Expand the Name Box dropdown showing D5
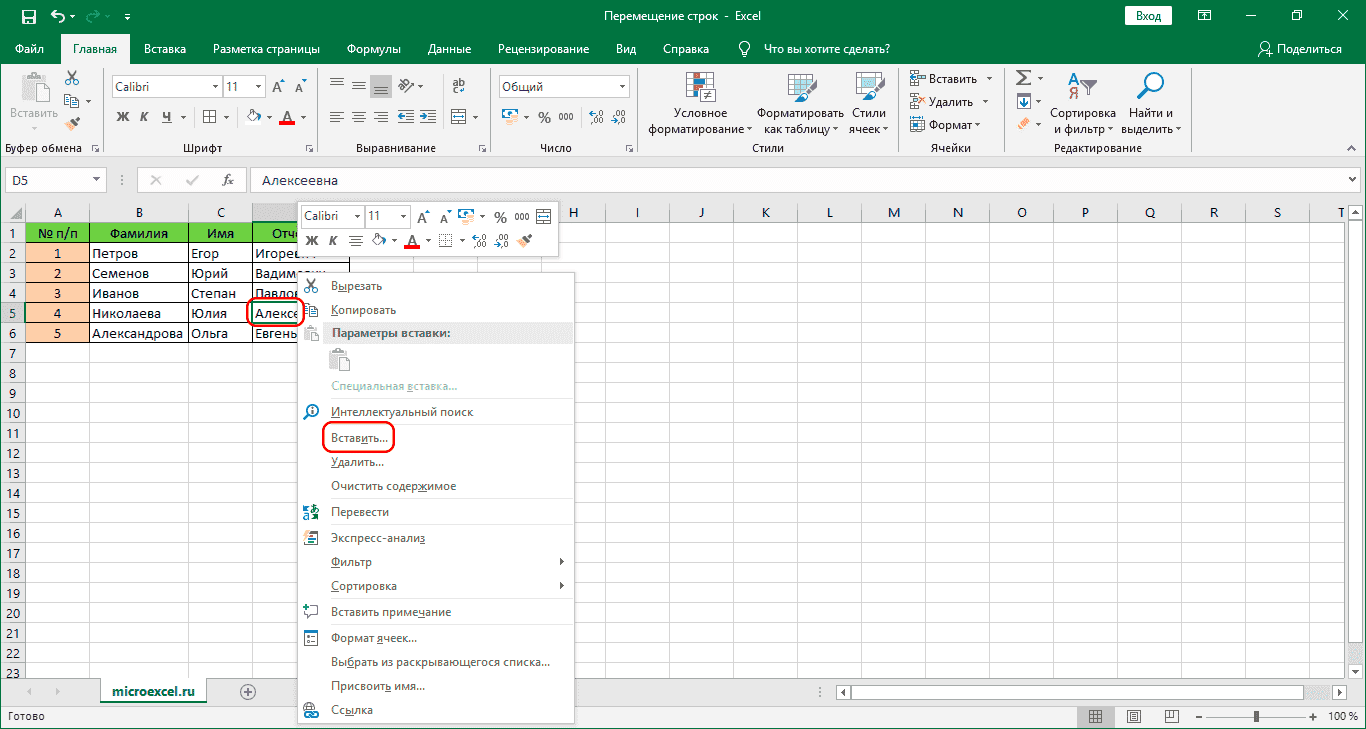 click(97, 180)
